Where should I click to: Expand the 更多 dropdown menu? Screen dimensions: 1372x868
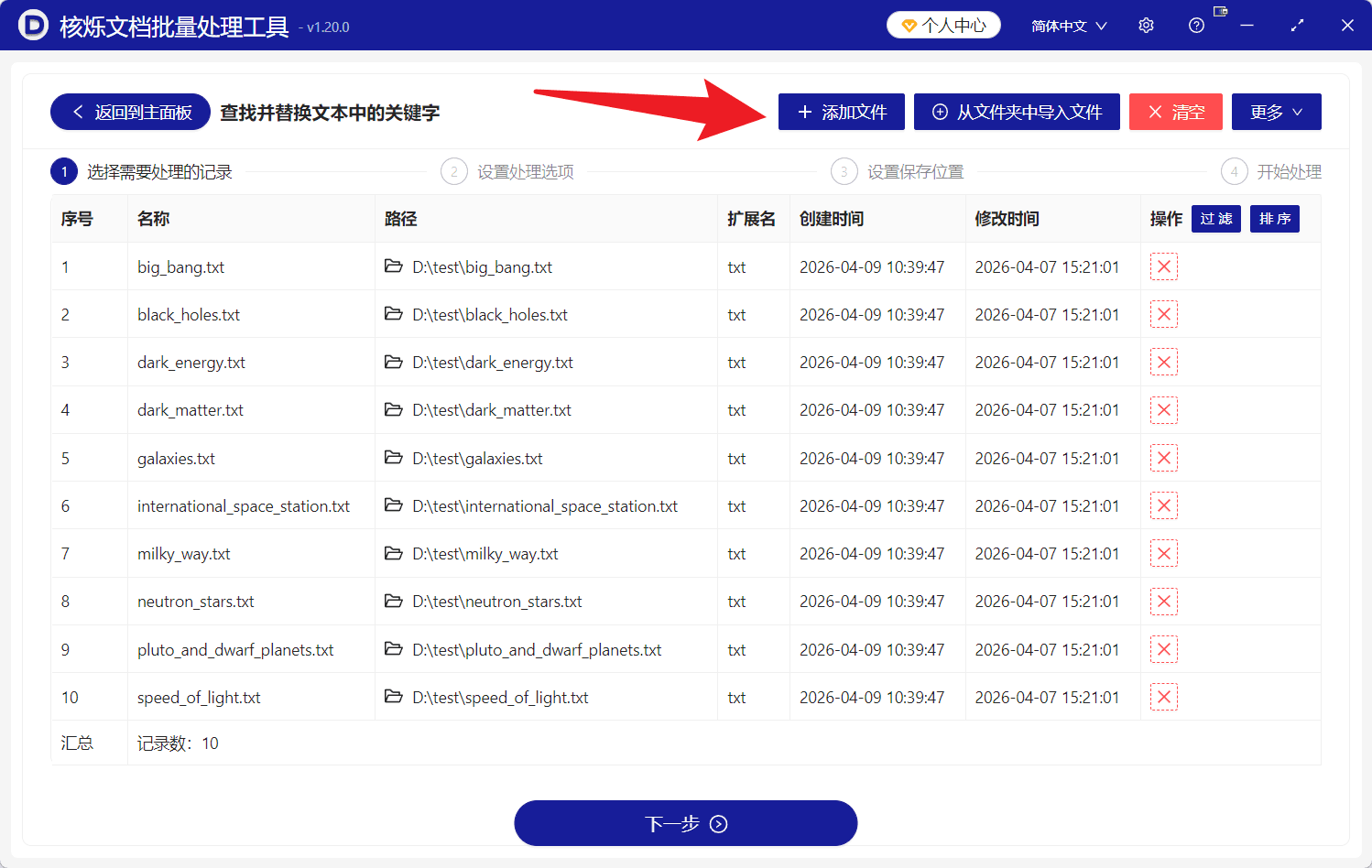tap(1276, 112)
